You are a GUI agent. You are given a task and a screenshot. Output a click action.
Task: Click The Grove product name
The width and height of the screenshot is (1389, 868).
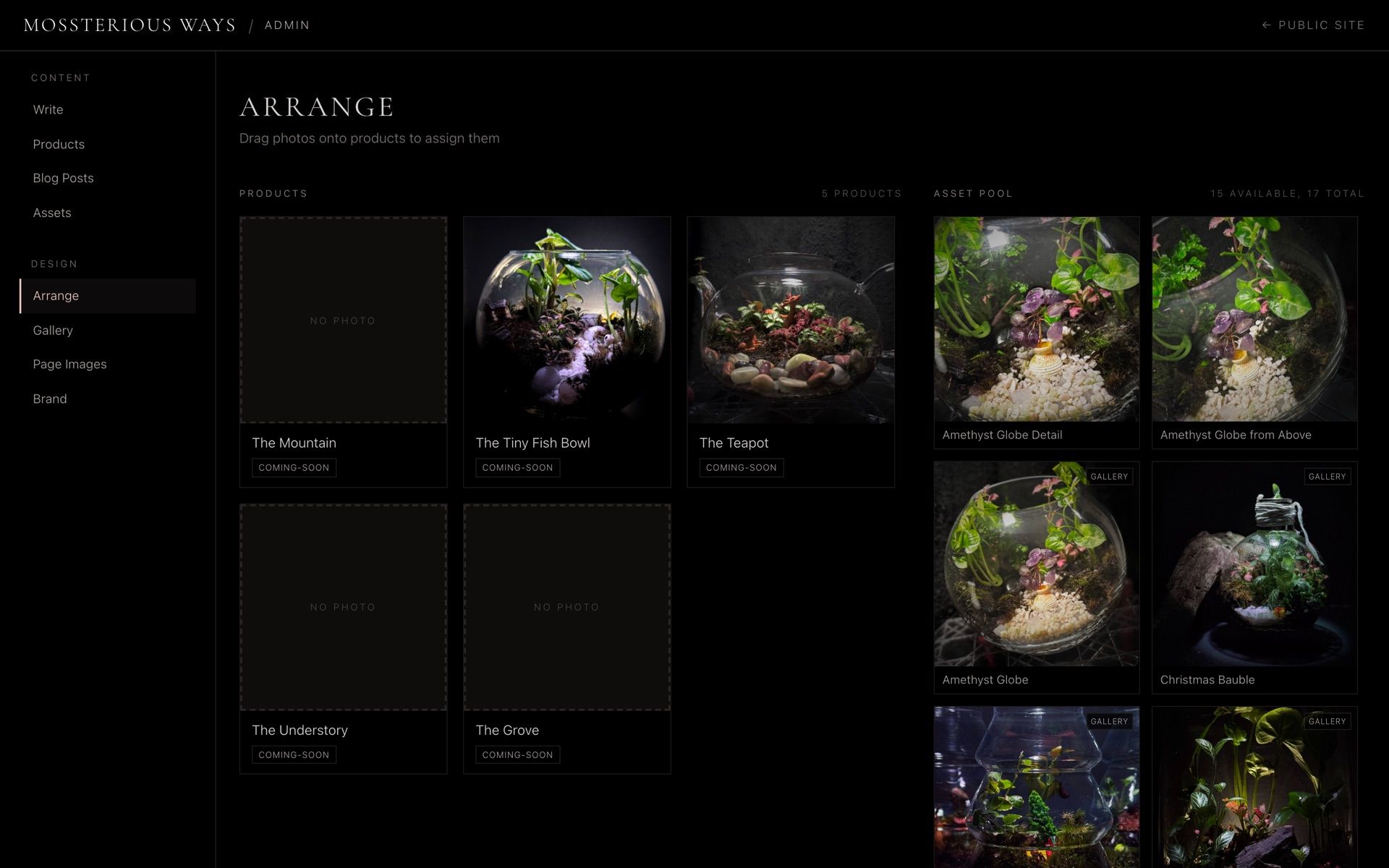507,730
